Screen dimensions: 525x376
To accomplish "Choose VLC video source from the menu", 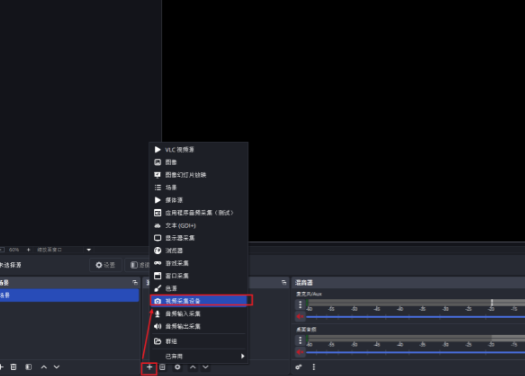I will 199,150.
